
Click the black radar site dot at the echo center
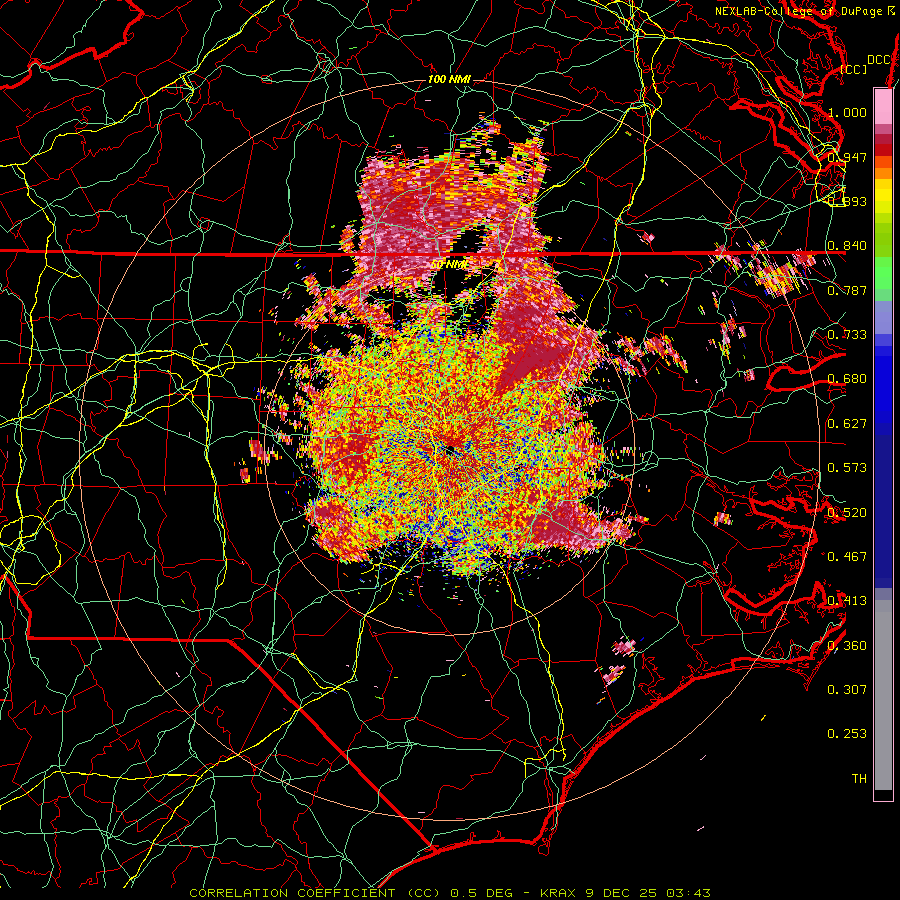451,449
